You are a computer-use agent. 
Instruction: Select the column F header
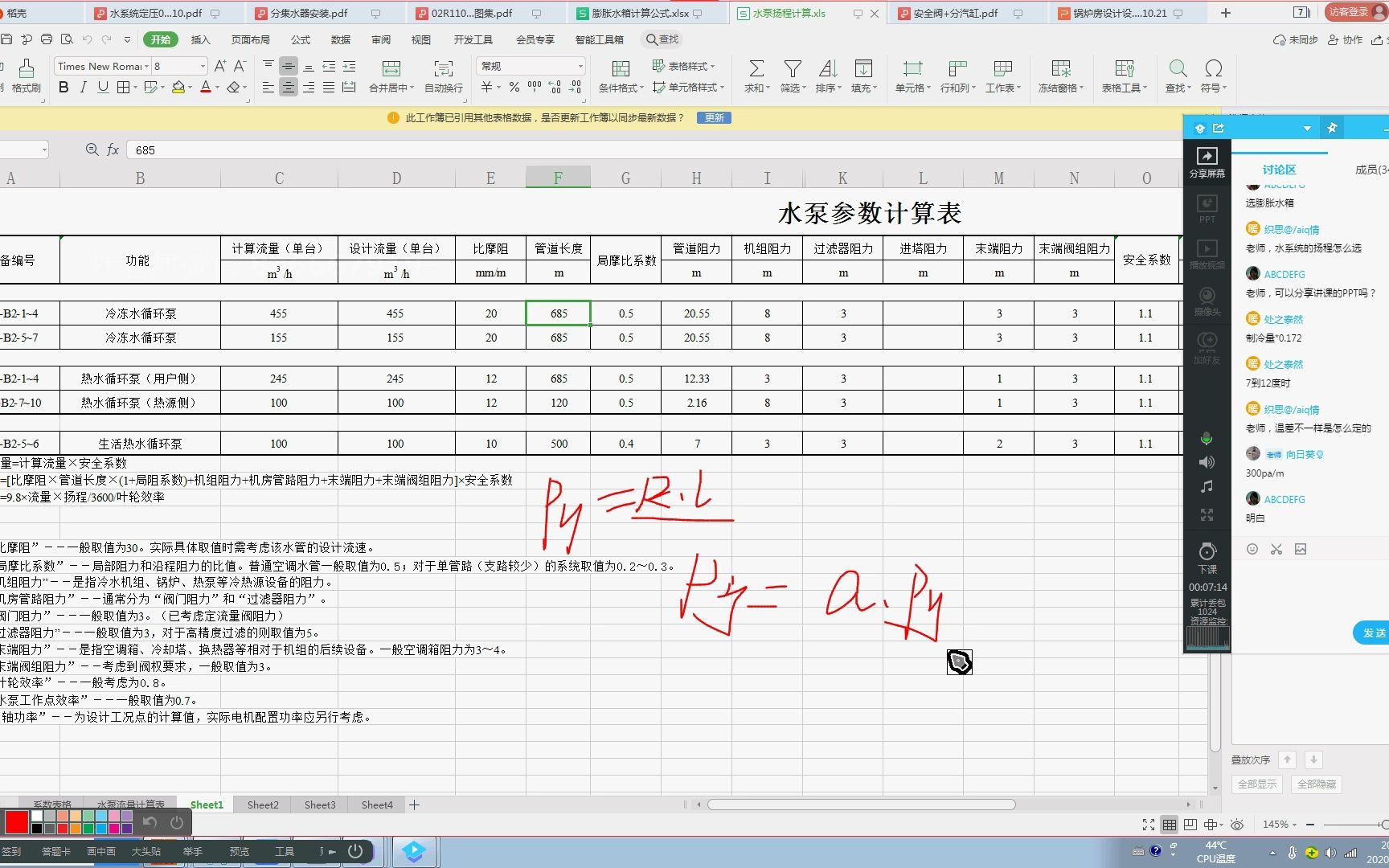coord(558,178)
